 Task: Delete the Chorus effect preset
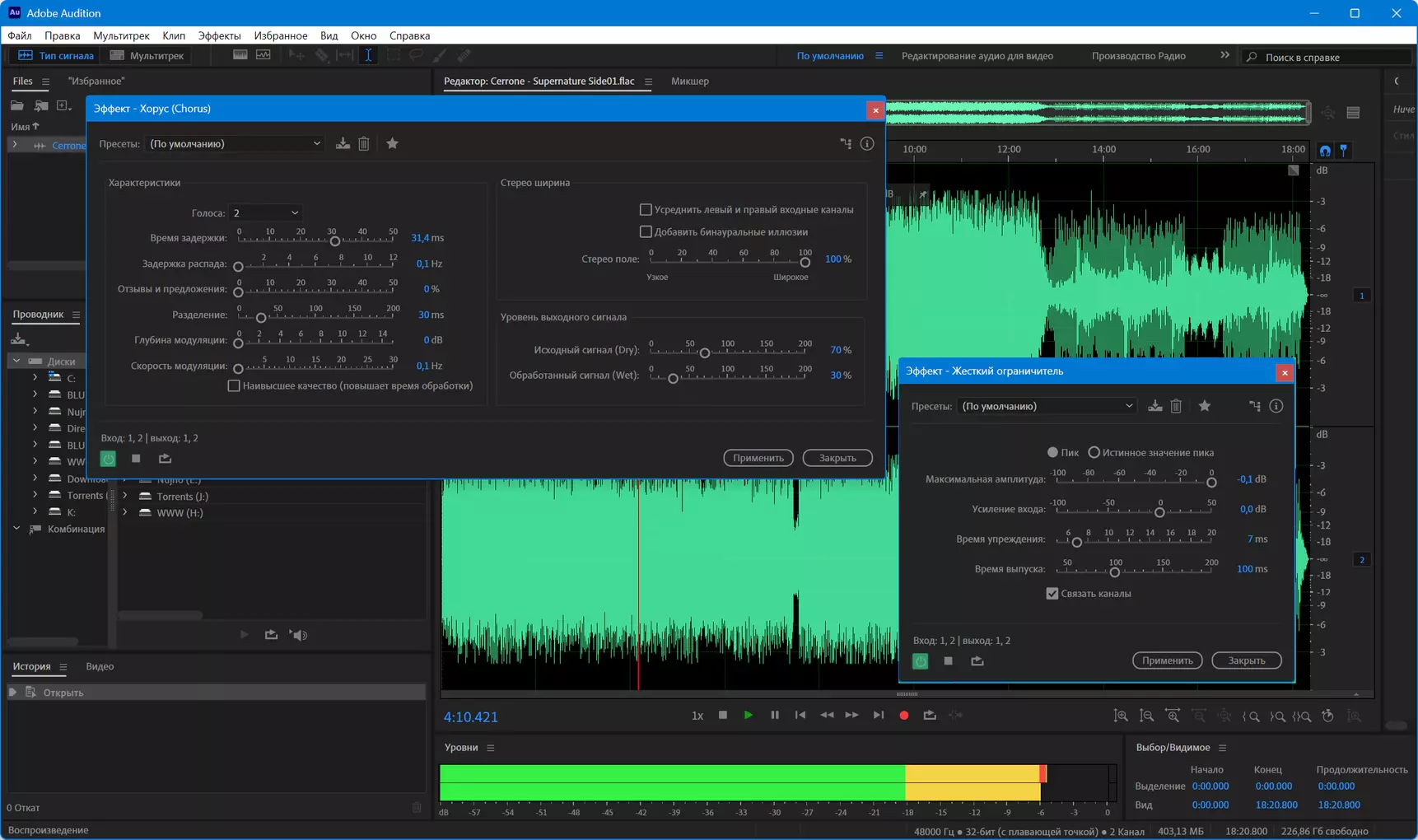click(x=364, y=143)
